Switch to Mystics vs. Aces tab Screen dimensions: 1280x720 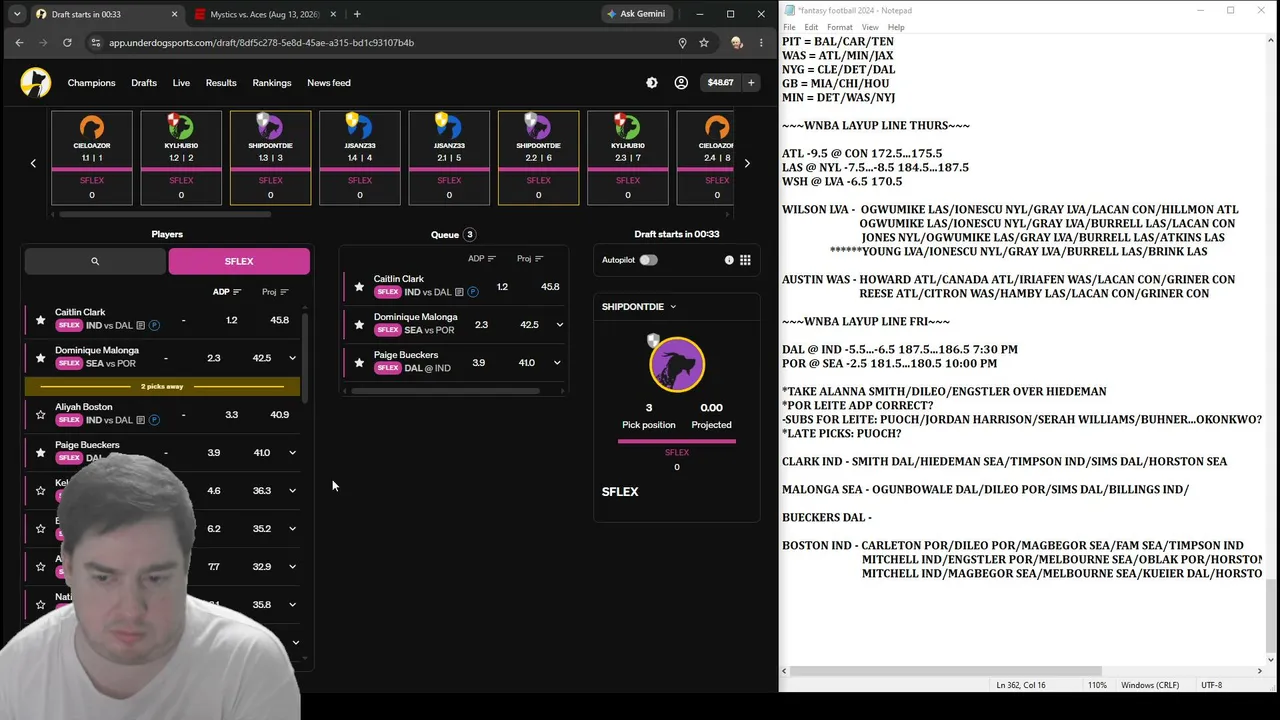click(x=265, y=14)
